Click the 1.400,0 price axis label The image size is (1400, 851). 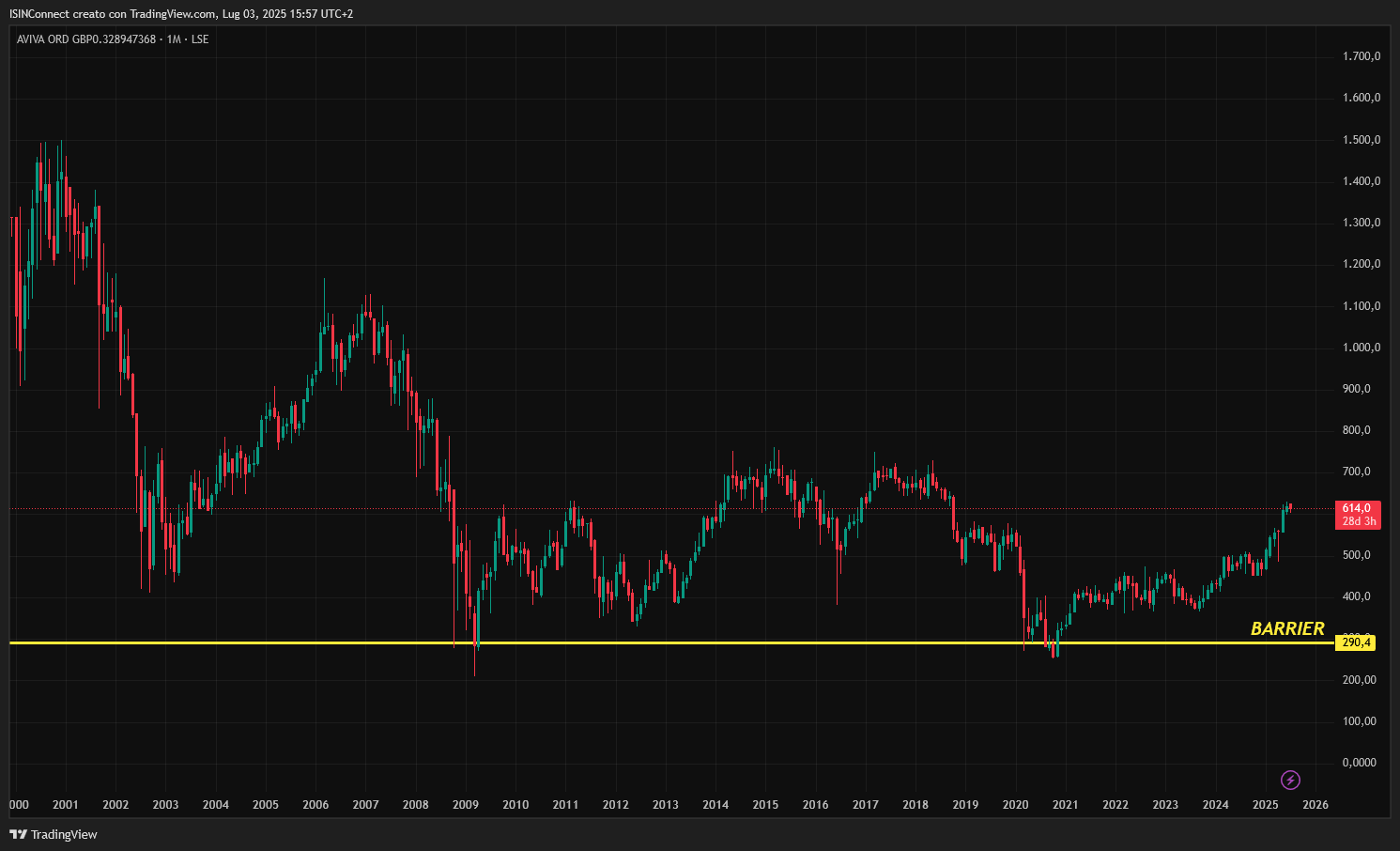(x=1362, y=181)
